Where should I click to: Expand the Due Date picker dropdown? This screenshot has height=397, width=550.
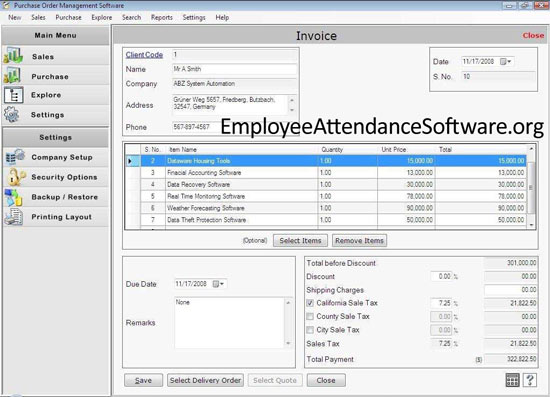tap(219, 284)
